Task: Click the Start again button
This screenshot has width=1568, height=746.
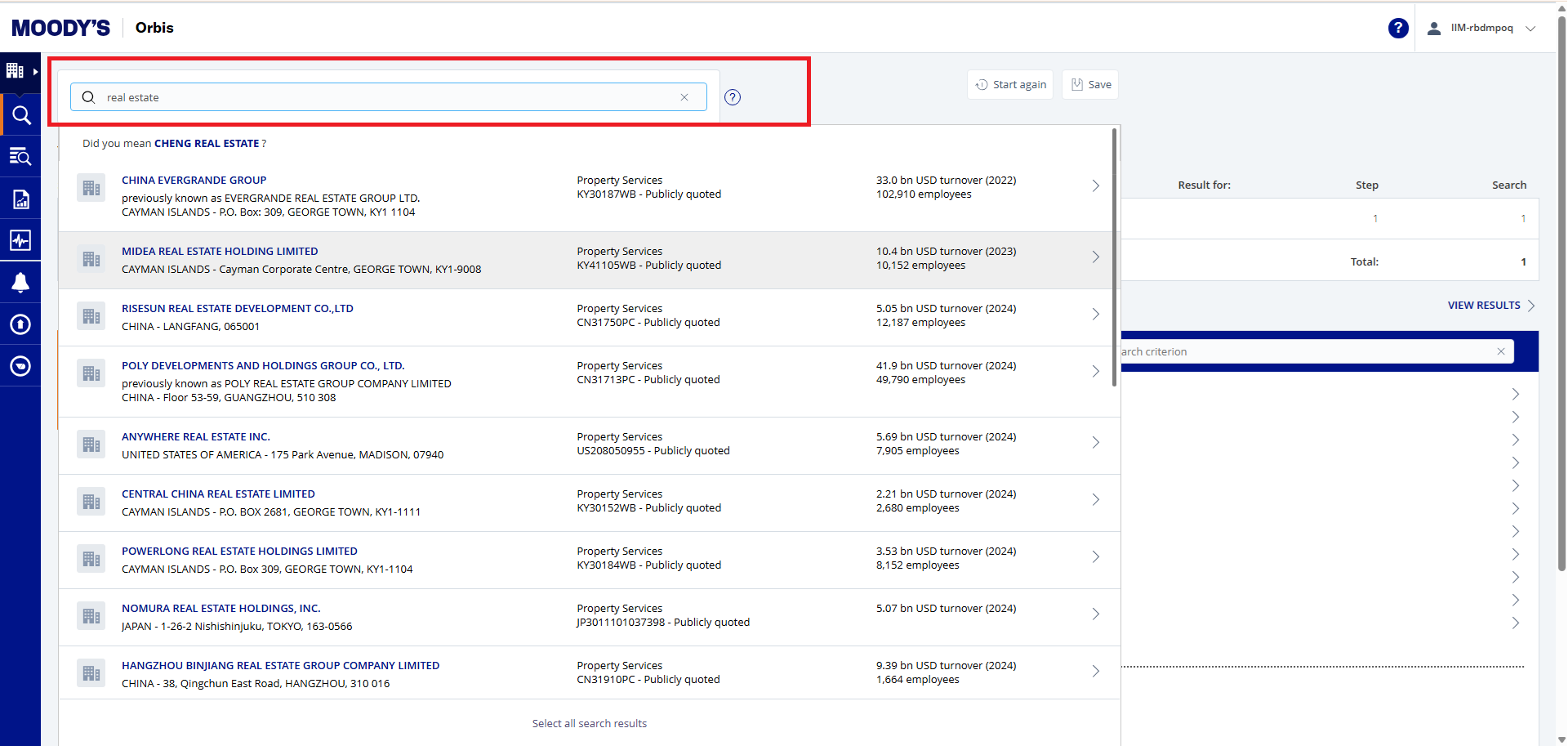Action: (1010, 84)
